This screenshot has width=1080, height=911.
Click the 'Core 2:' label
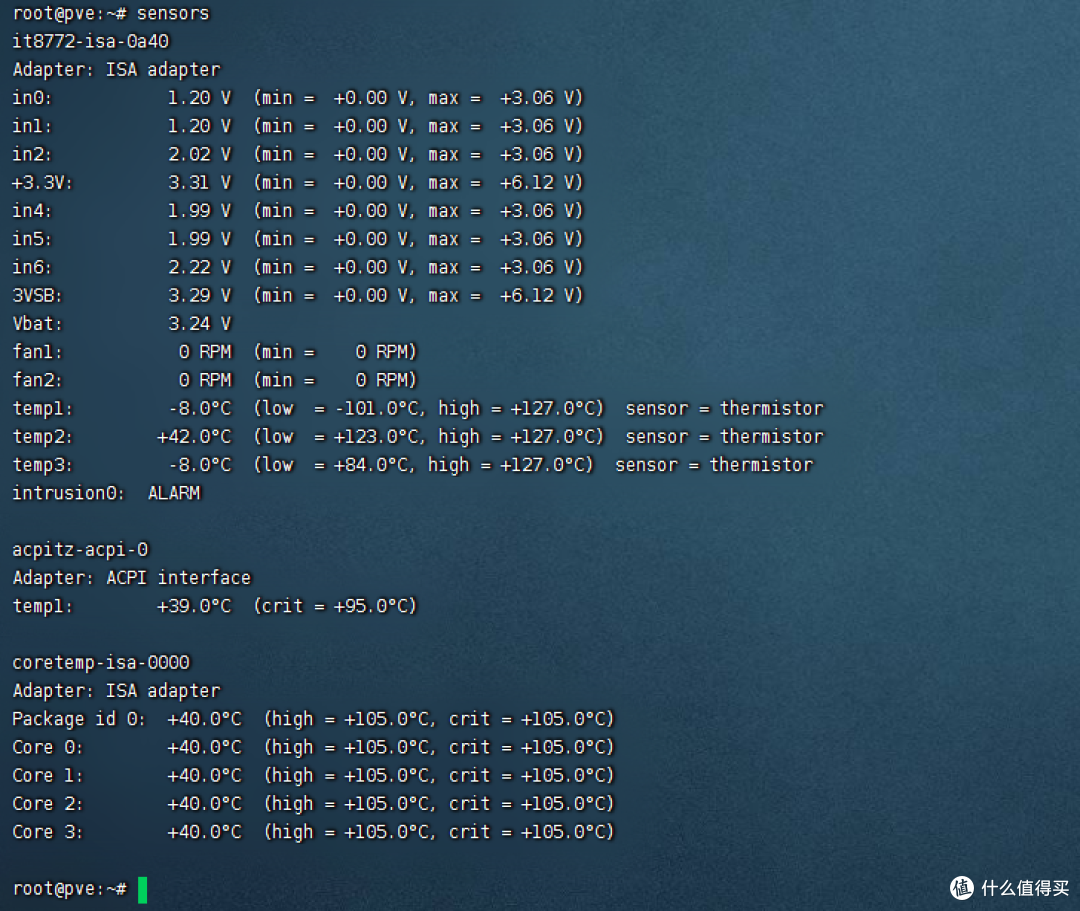[x=48, y=804]
